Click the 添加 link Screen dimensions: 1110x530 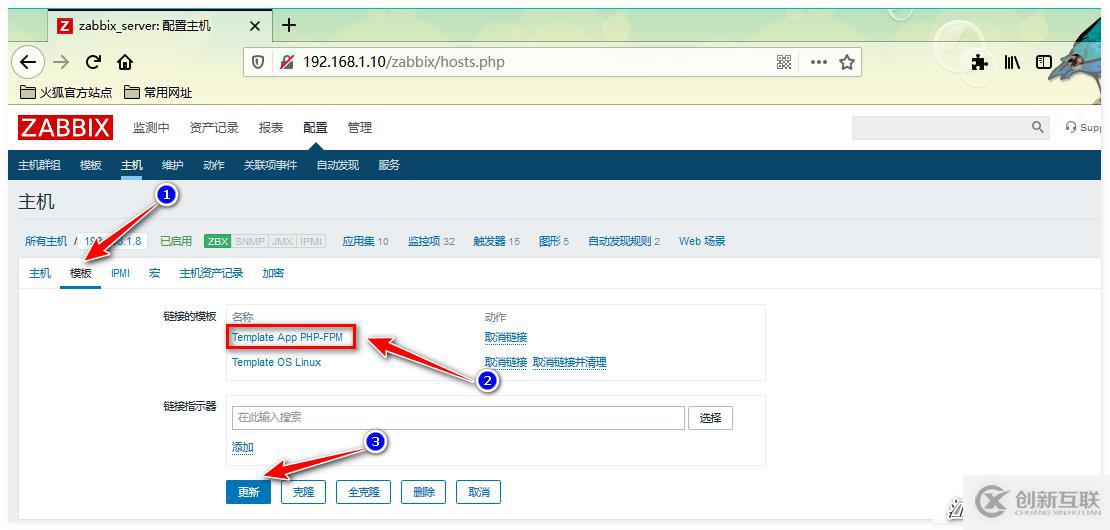point(243,447)
